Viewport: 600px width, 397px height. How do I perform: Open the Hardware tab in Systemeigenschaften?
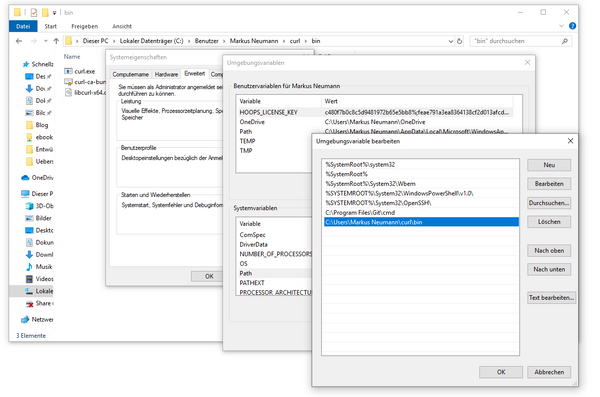[166, 74]
